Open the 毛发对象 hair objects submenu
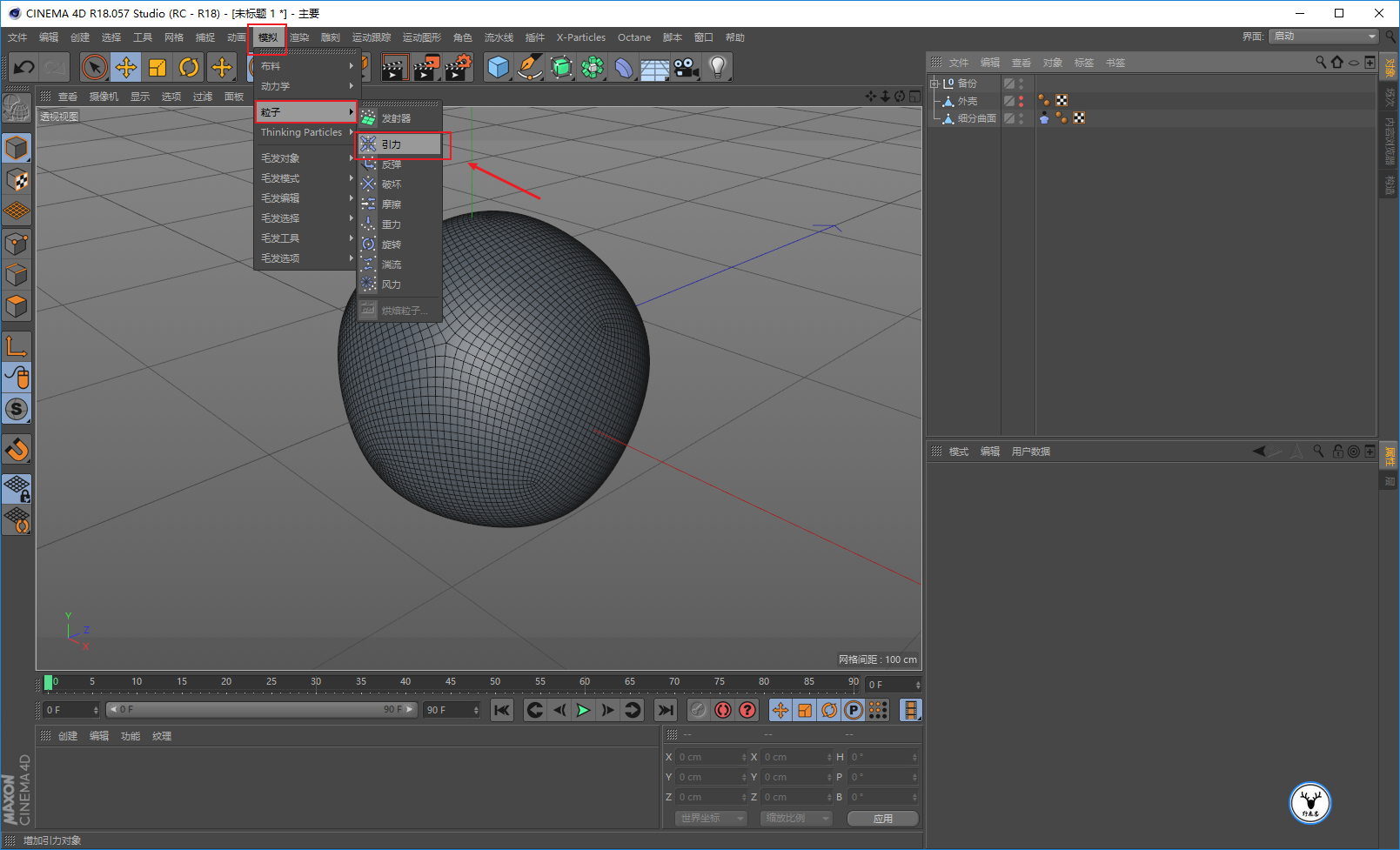Screen dimensions: 1400x850 click(306, 158)
